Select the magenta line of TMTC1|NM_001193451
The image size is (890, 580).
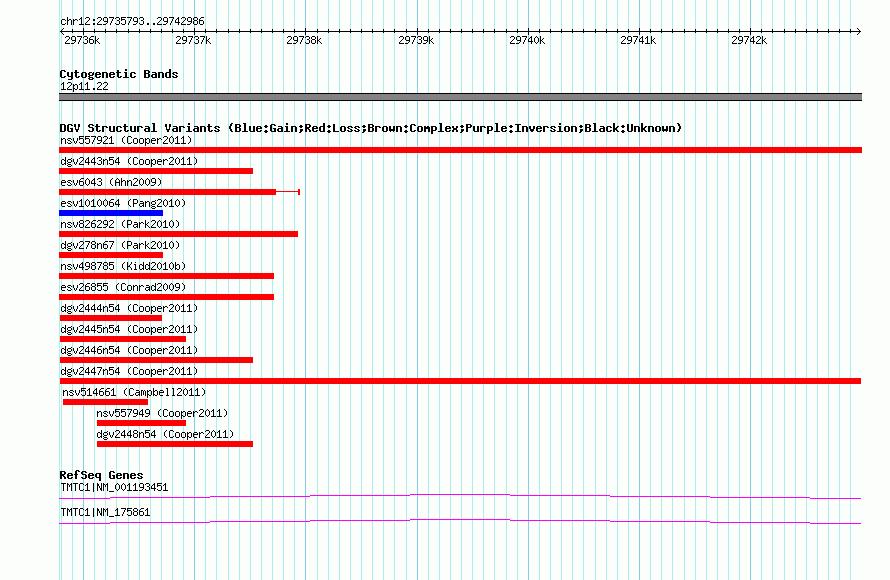pyautogui.click(x=460, y=497)
